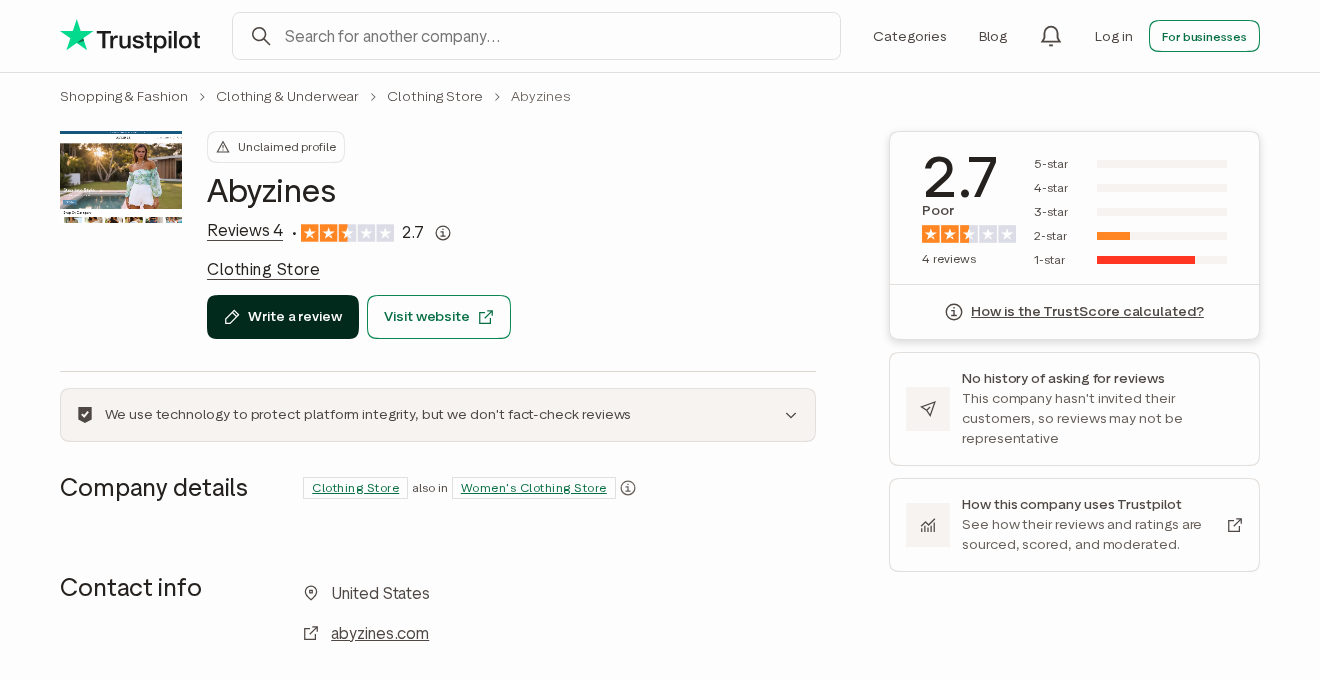The width and height of the screenshot is (1320, 680).
Task: Click the For businesses button
Action: click(x=1204, y=36)
